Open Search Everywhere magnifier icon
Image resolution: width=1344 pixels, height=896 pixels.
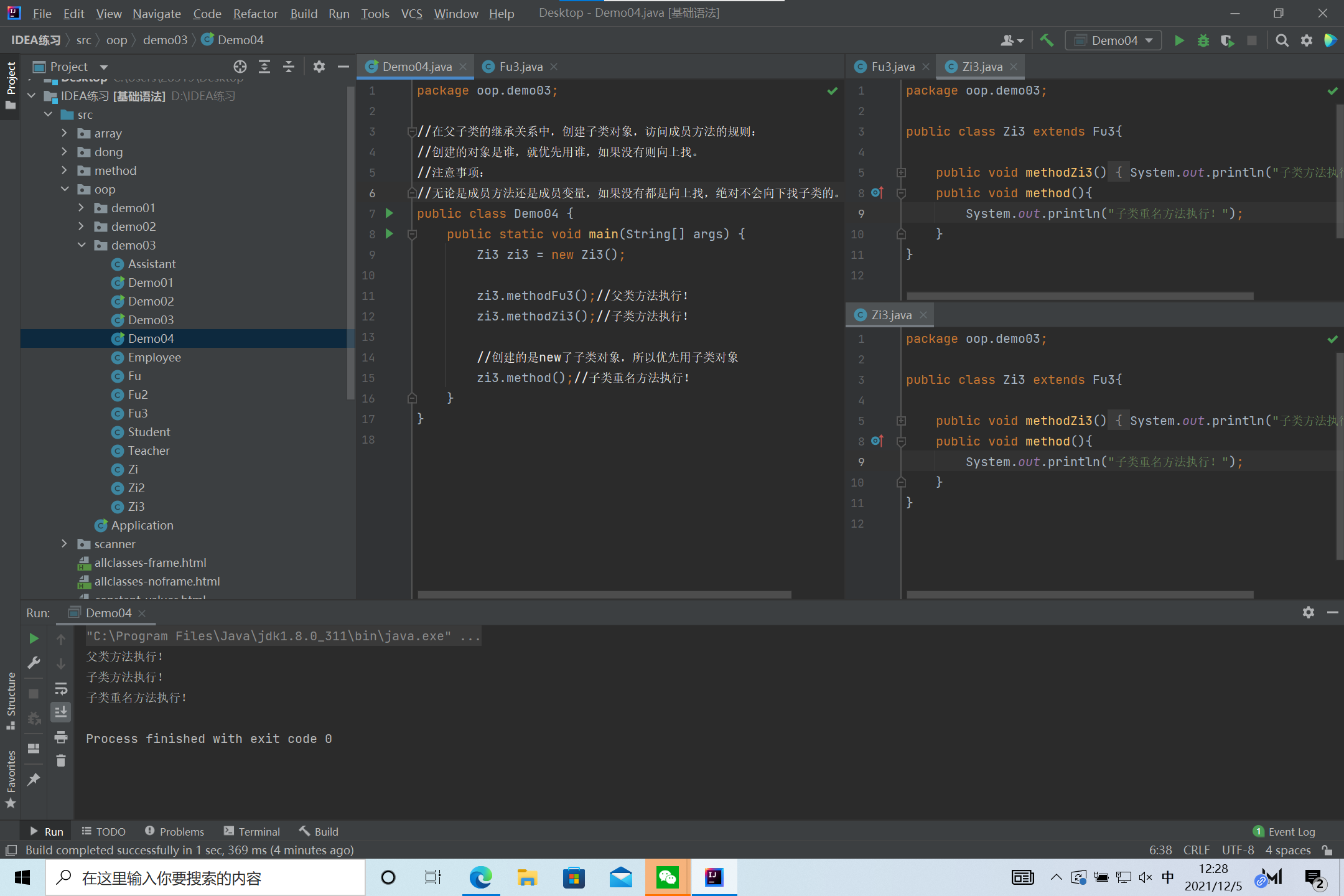pyautogui.click(x=1282, y=40)
